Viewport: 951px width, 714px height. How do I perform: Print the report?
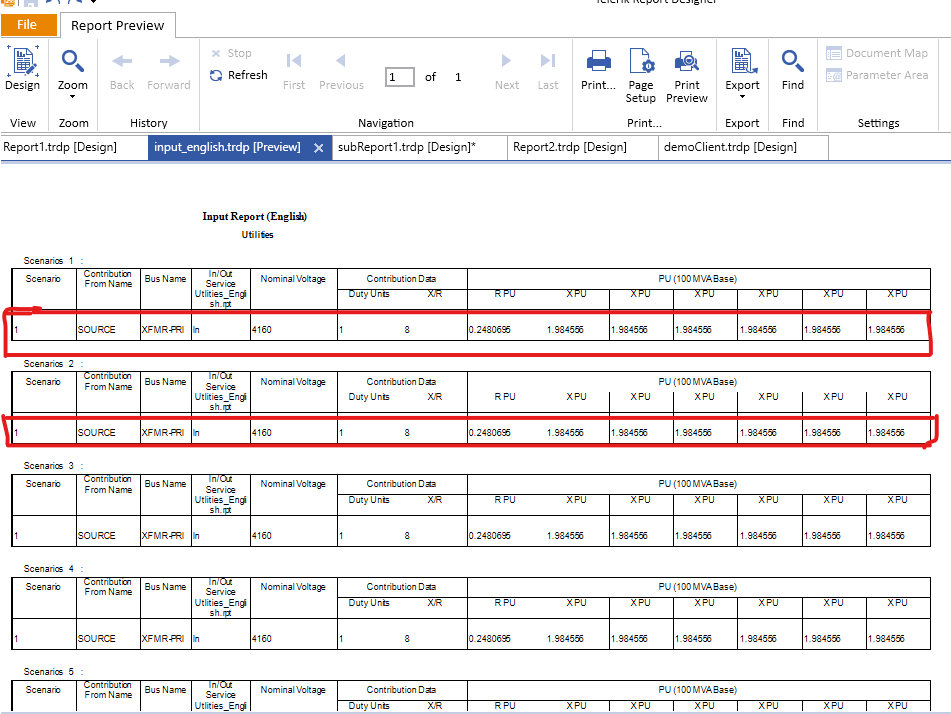click(x=599, y=70)
